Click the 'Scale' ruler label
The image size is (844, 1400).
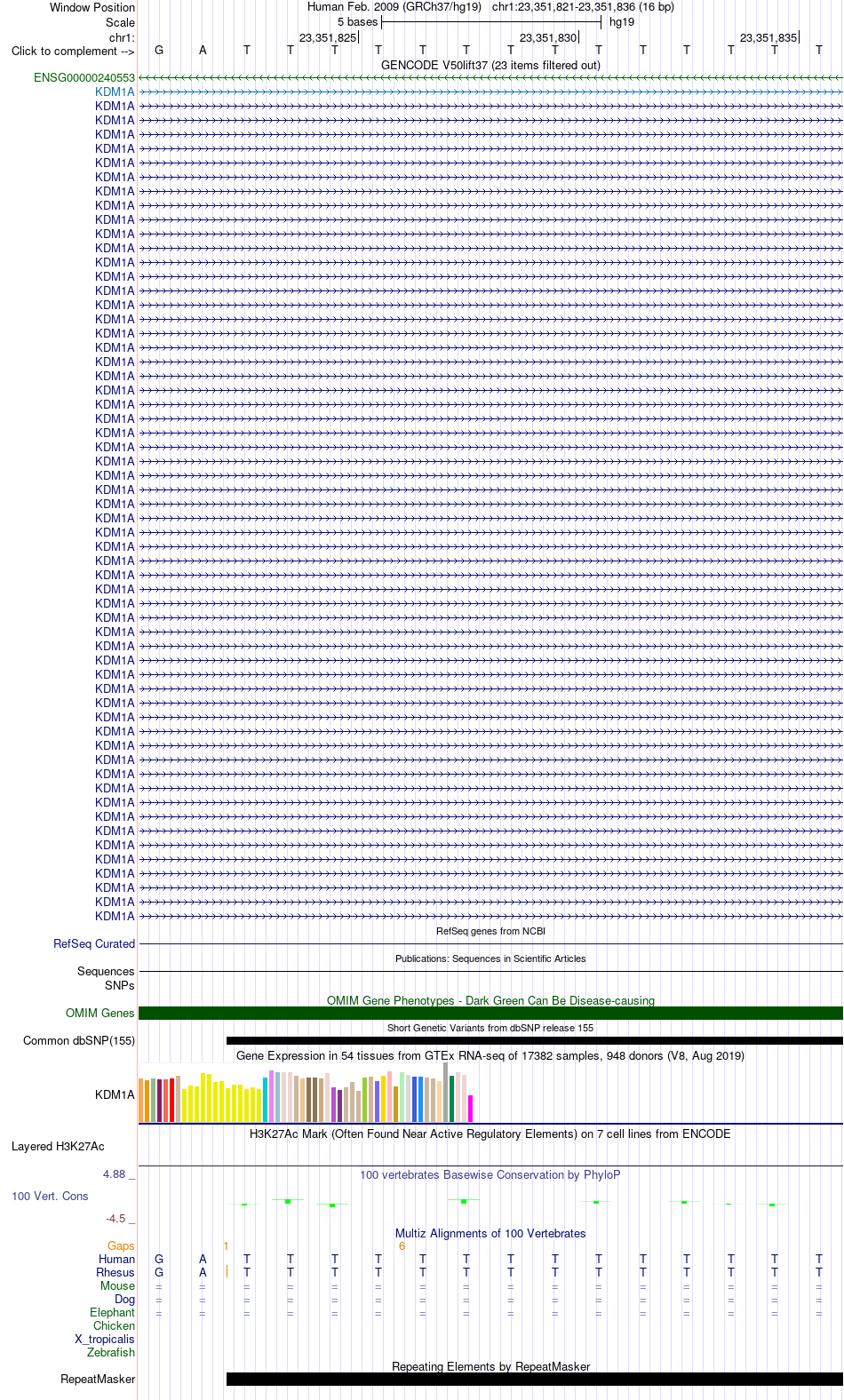click(x=121, y=23)
